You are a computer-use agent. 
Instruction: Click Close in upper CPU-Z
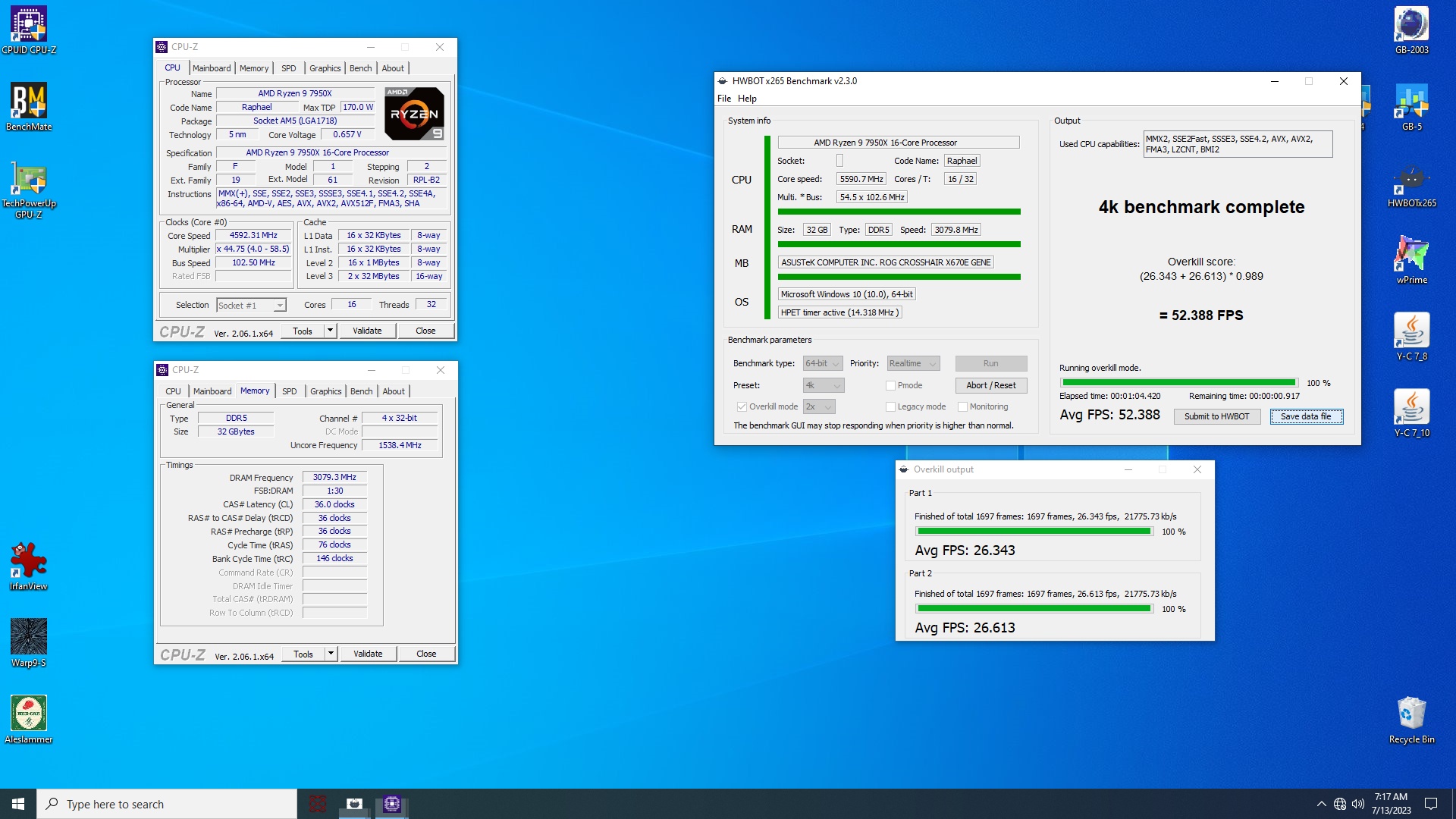(x=425, y=331)
